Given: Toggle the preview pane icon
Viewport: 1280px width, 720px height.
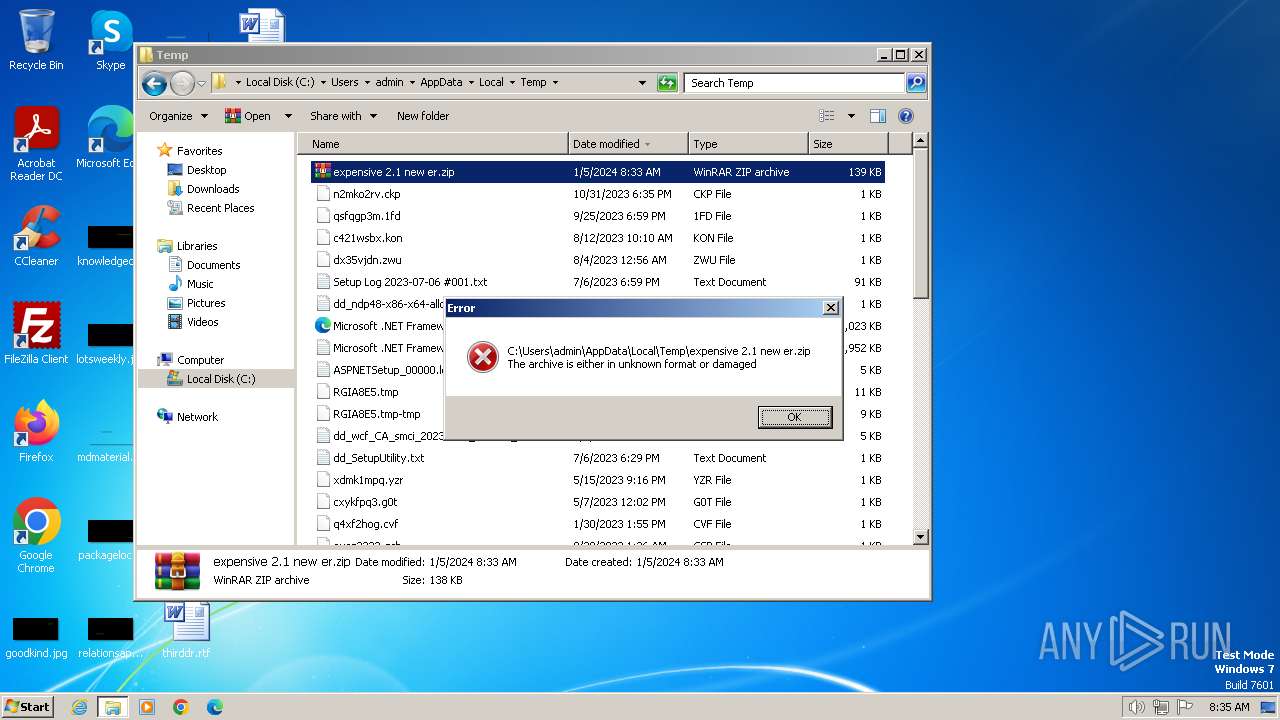Looking at the screenshot, I should (x=877, y=116).
